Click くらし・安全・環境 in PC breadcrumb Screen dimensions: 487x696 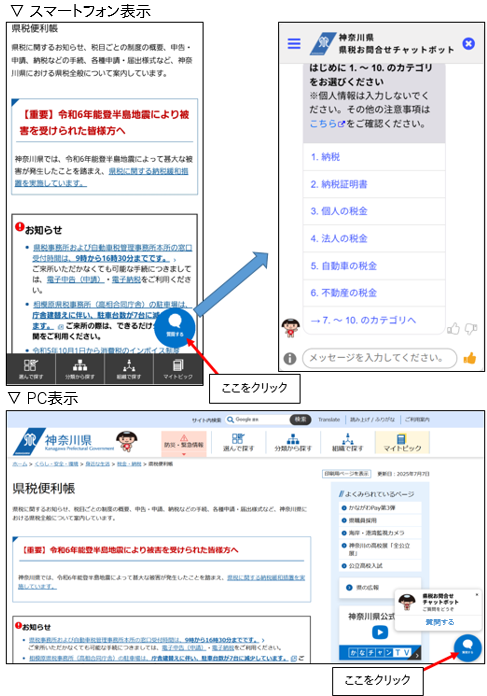click(57, 464)
